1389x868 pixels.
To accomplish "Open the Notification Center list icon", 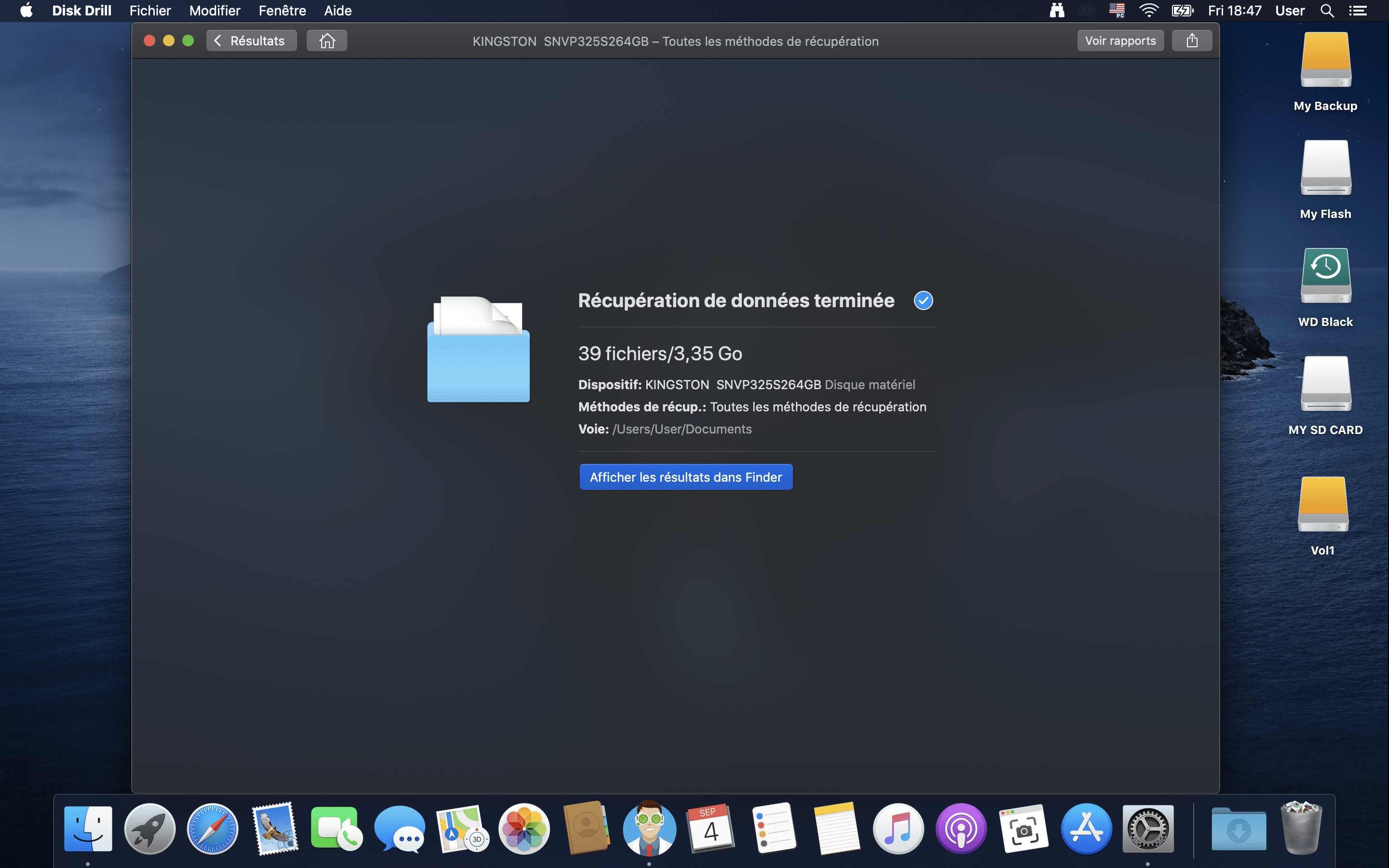I will tap(1358, 10).
